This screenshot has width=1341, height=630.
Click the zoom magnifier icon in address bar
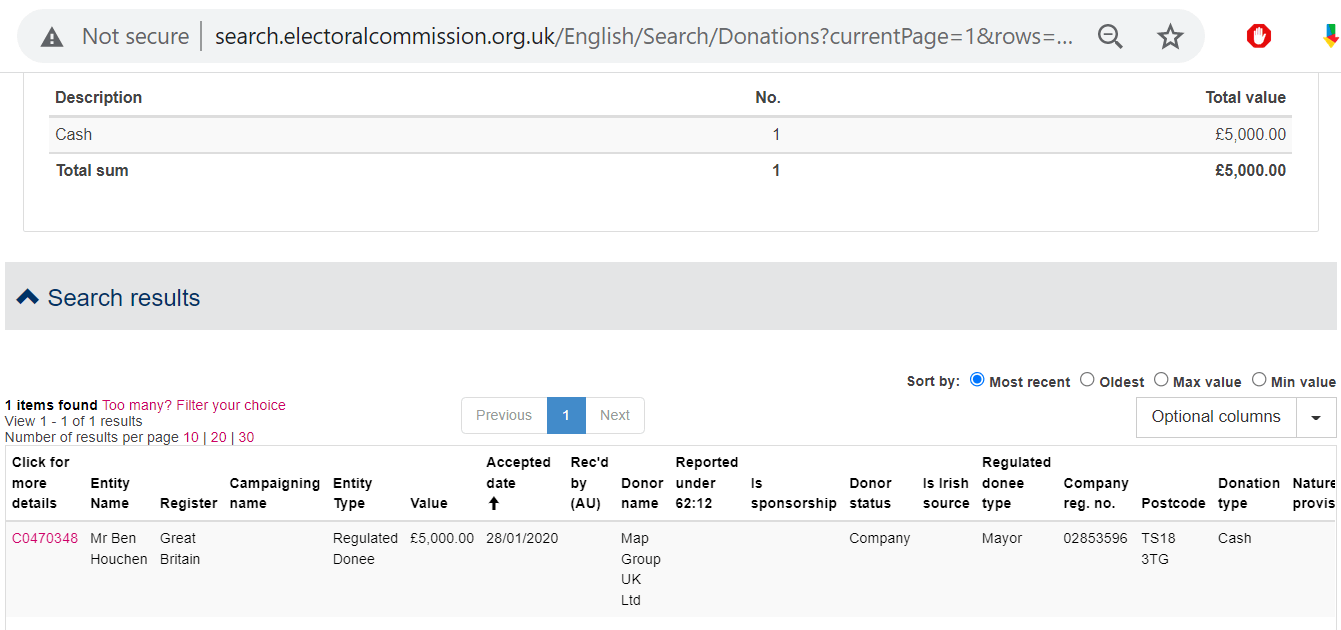(x=1110, y=37)
